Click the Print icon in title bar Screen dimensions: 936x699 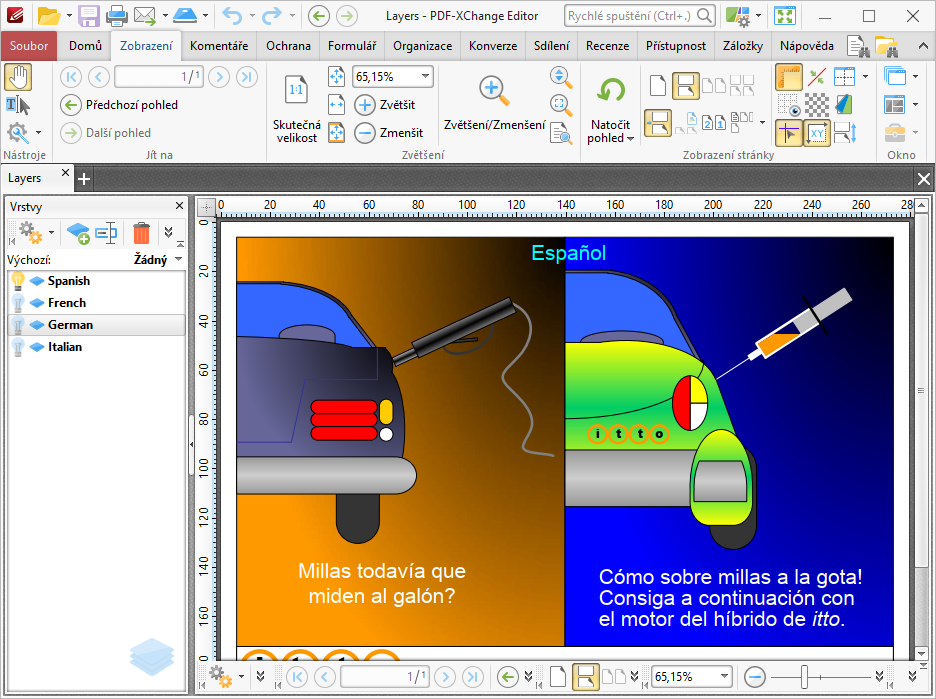pos(116,16)
